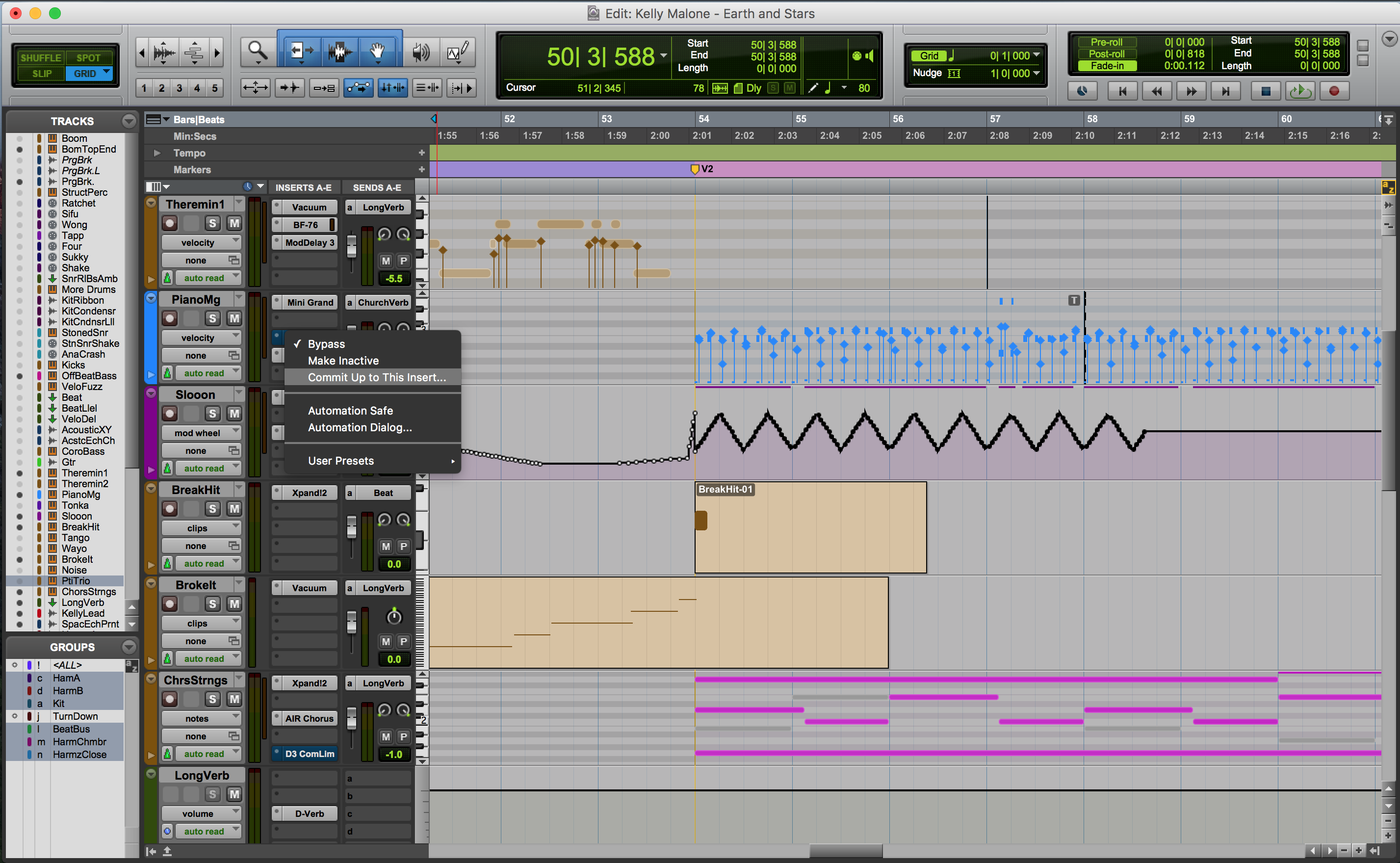This screenshot has width=1400, height=863.
Task: Adjust BreakHit send fader
Action: [x=351, y=527]
